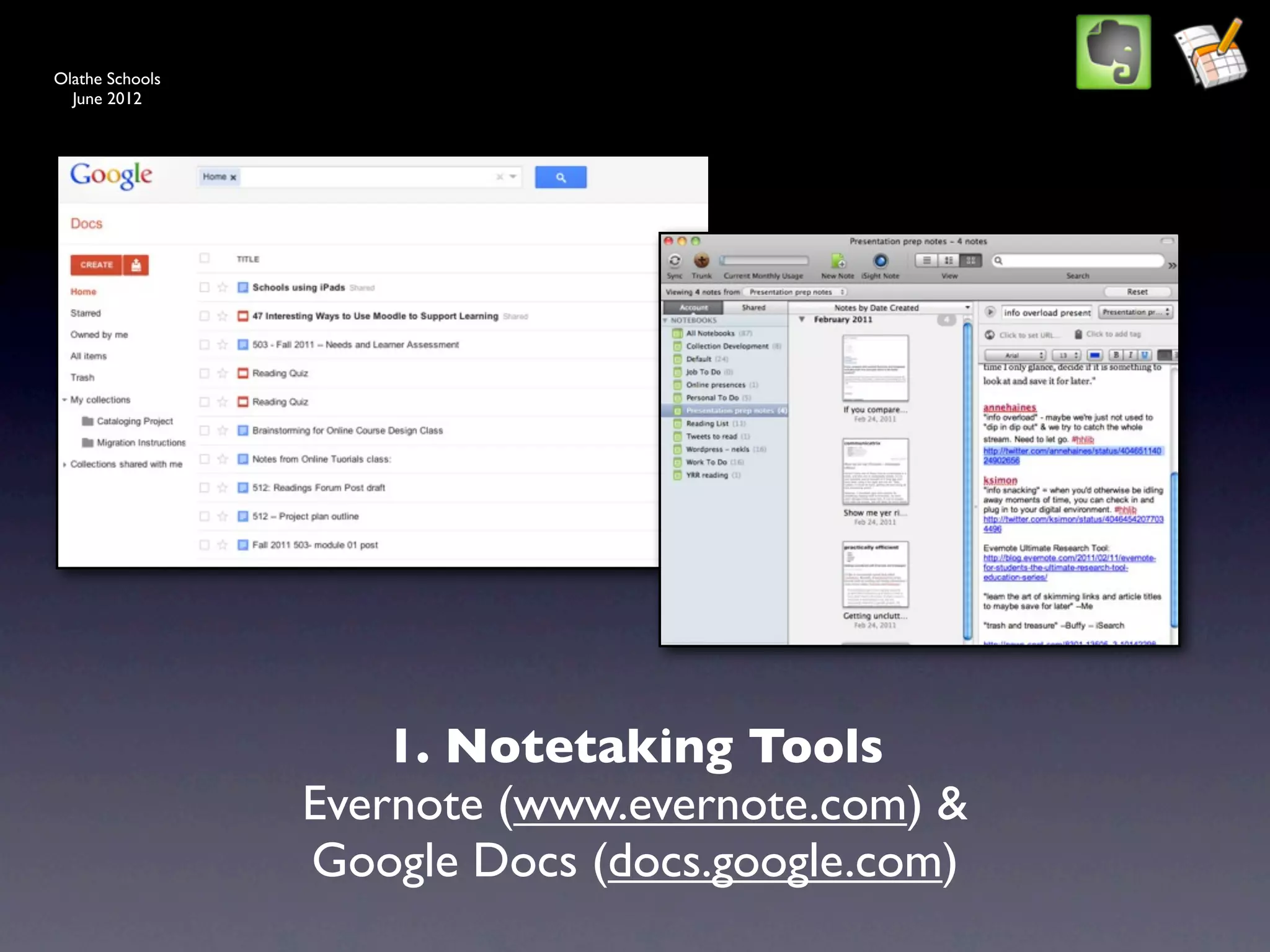Switch to list view in Evernote
This screenshot has width=1270, height=952.
coord(926,261)
